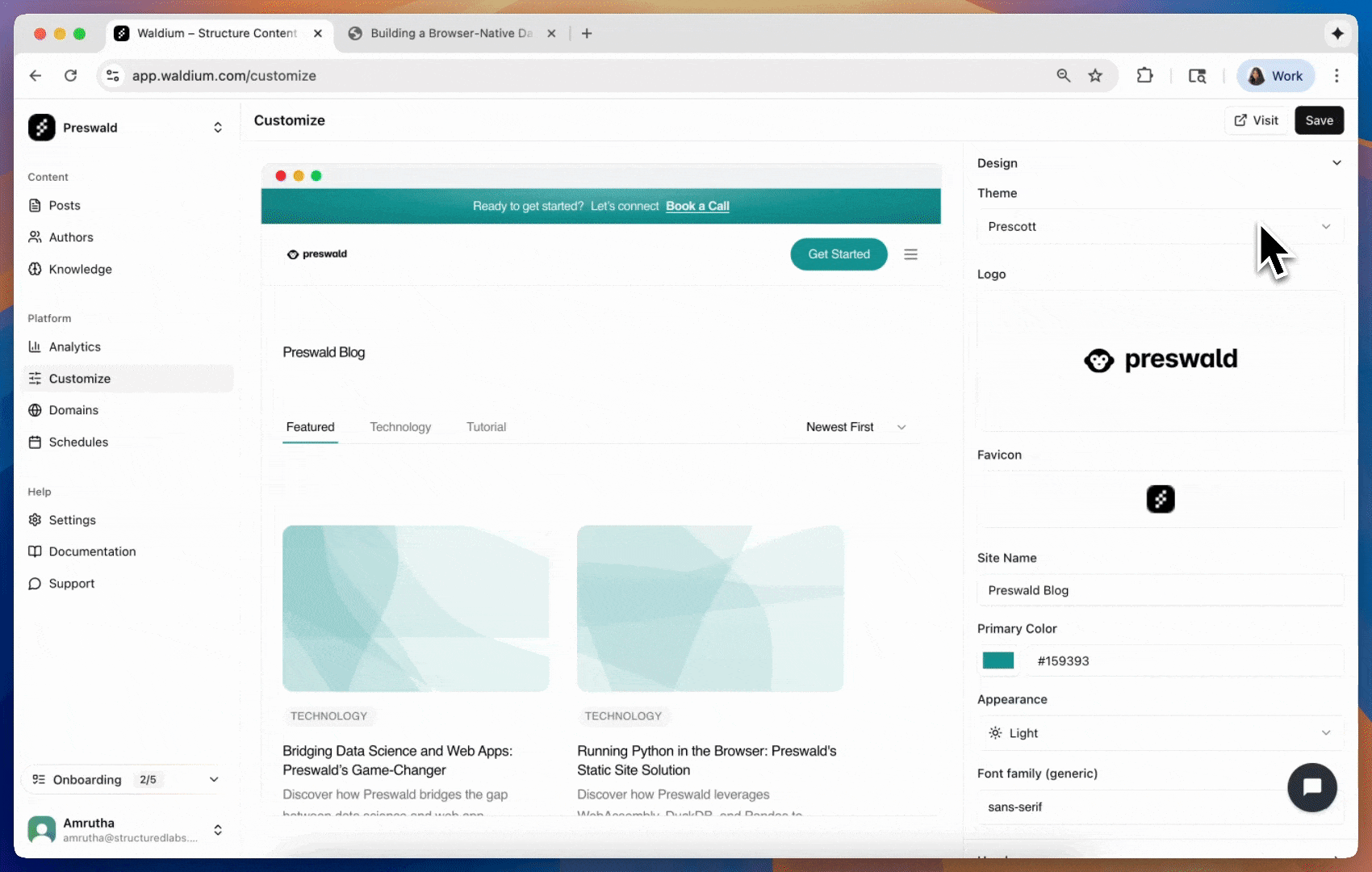Open the Theme dropdown showing Prescott

pyautogui.click(x=1159, y=227)
